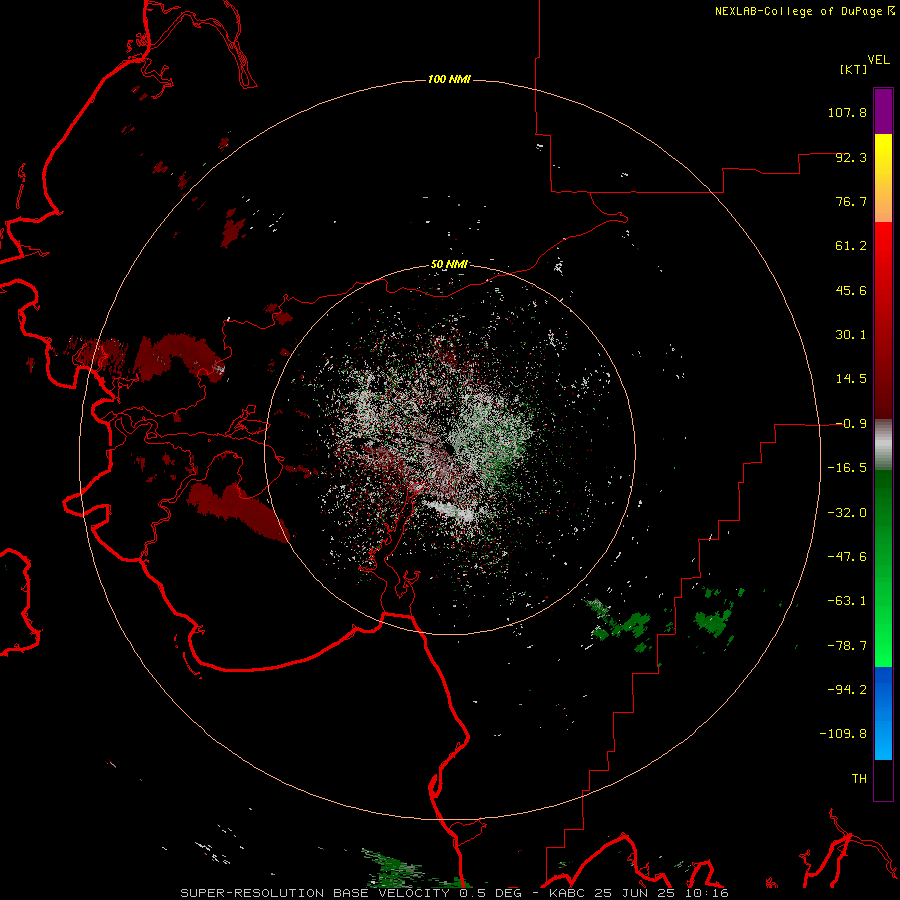Image resolution: width=900 pixels, height=900 pixels.
Task: Select the 14.5 velocity scale value
Action: pos(851,379)
